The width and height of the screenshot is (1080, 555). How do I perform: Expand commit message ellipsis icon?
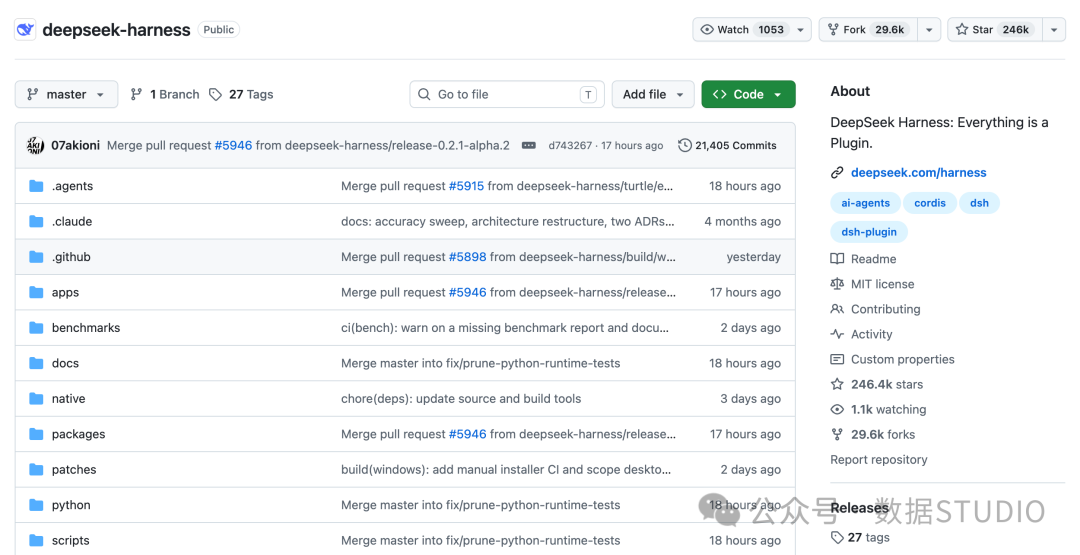coord(528,145)
